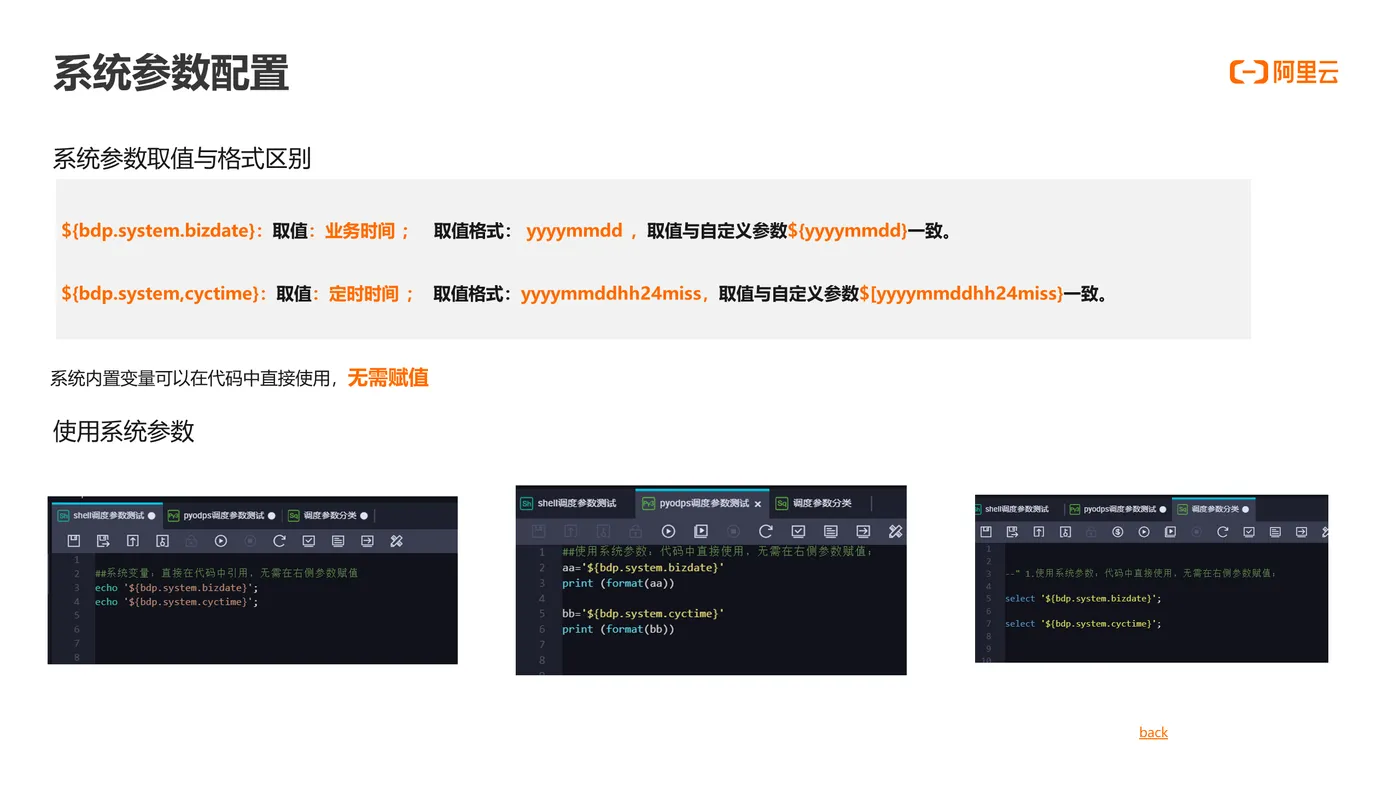Run the shell echo script with the play icon
The height and width of the screenshot is (788, 1400).
coord(221,541)
